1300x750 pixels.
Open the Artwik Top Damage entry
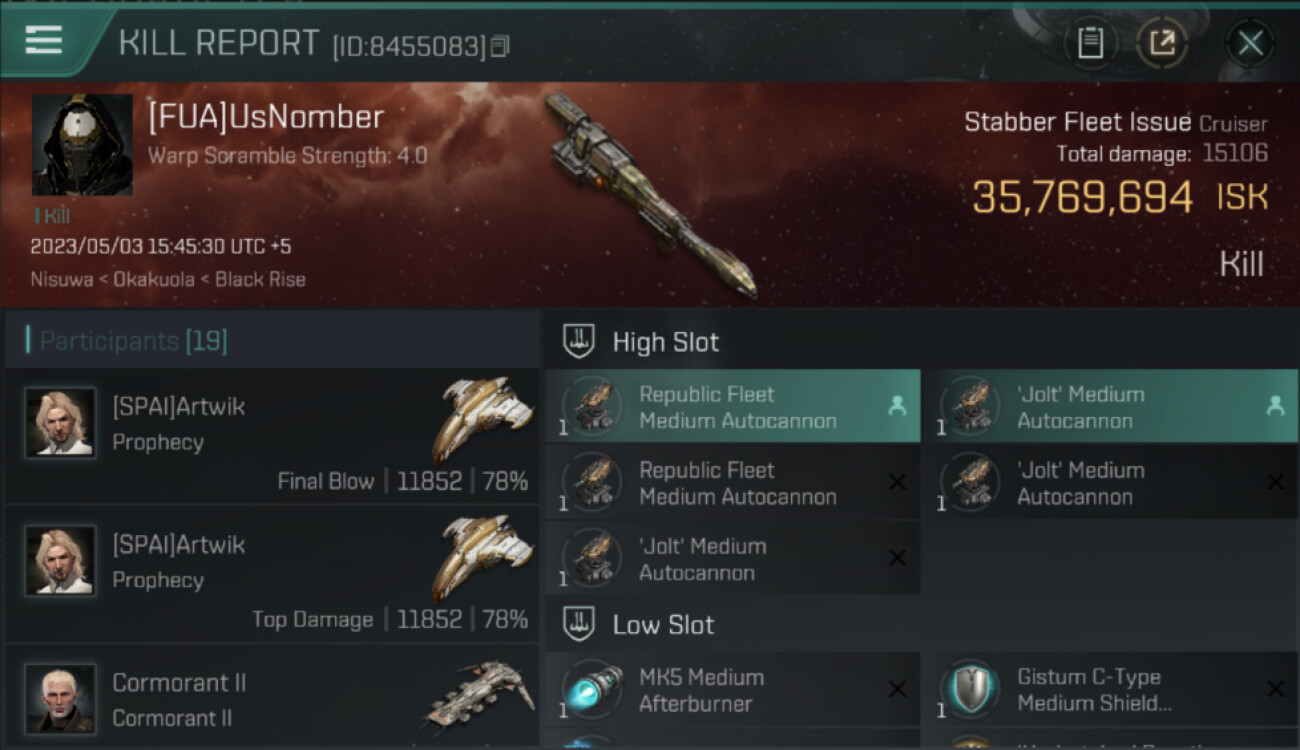[x=272, y=574]
